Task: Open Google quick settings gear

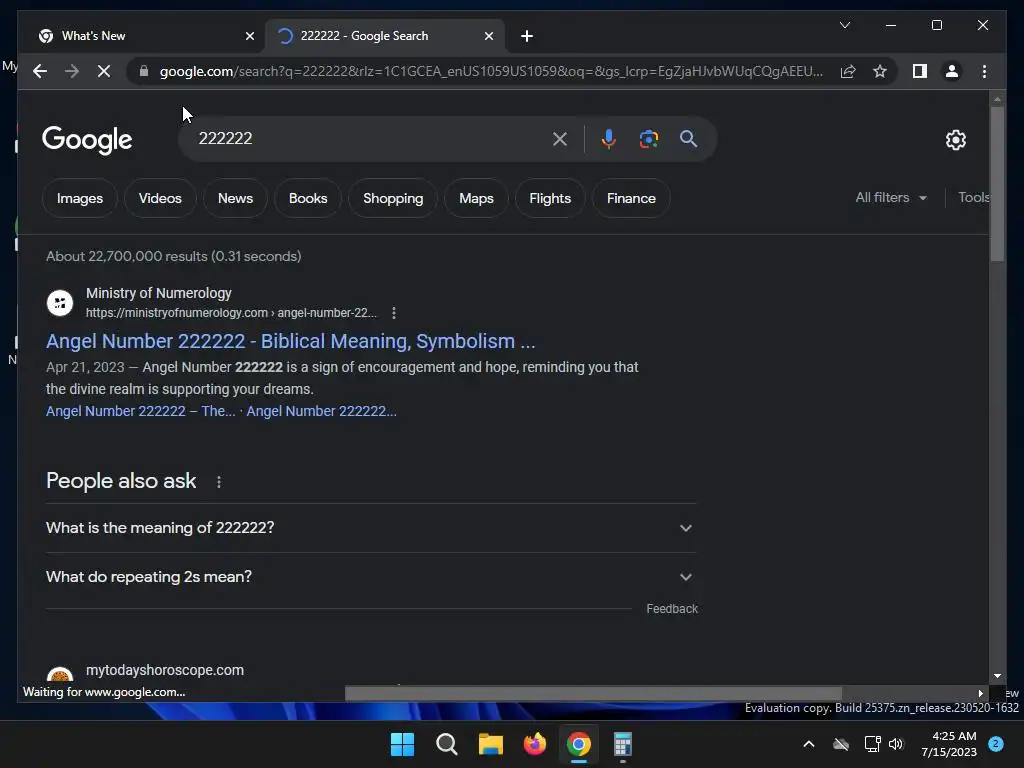Action: click(955, 140)
